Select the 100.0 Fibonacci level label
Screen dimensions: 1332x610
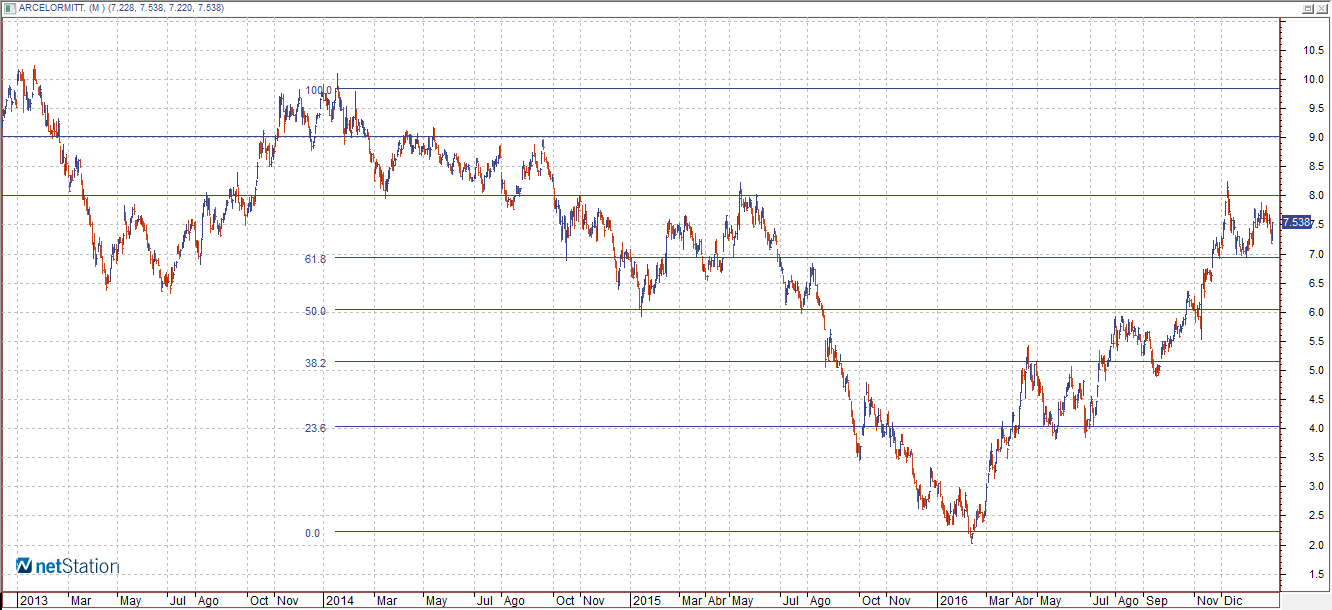pos(318,90)
